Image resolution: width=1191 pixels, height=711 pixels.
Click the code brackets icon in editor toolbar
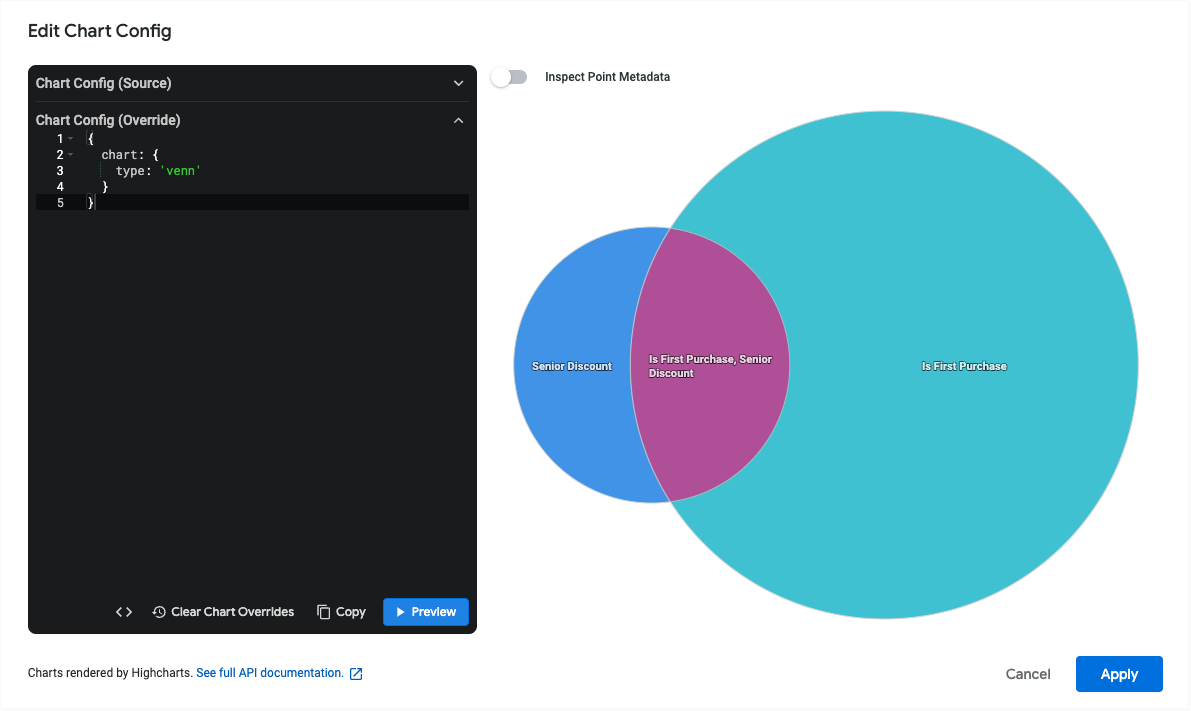pos(124,612)
